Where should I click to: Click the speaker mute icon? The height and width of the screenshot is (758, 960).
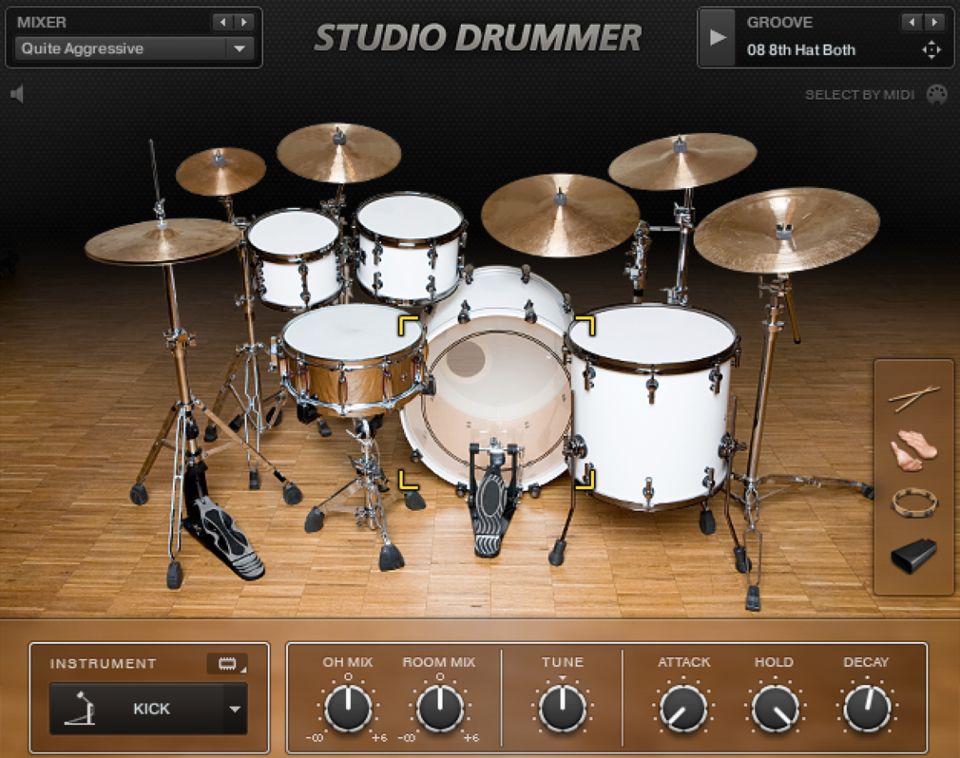pyautogui.click(x=17, y=94)
